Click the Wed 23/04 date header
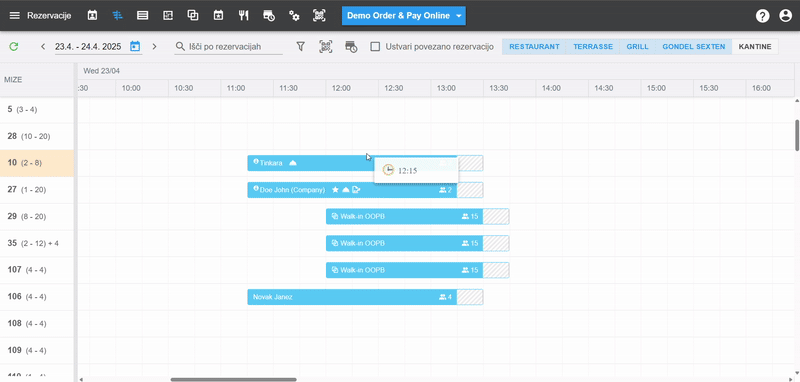The image size is (800, 382). point(102,71)
